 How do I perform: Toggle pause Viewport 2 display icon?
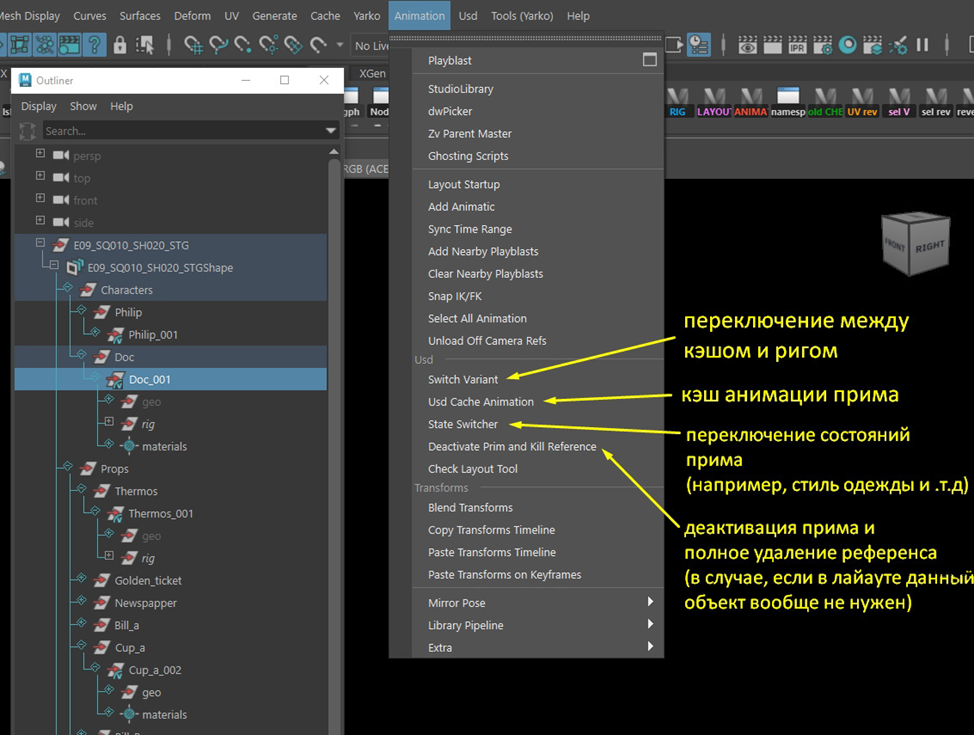(x=922, y=45)
